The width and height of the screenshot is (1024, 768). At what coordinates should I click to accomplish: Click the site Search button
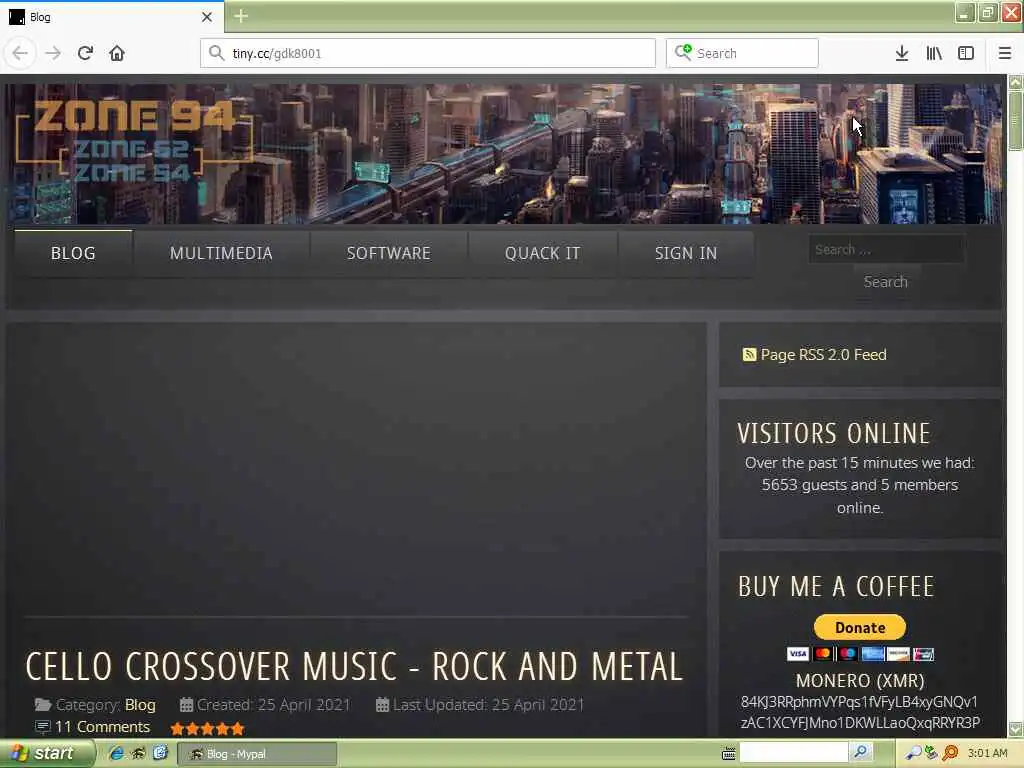(886, 281)
